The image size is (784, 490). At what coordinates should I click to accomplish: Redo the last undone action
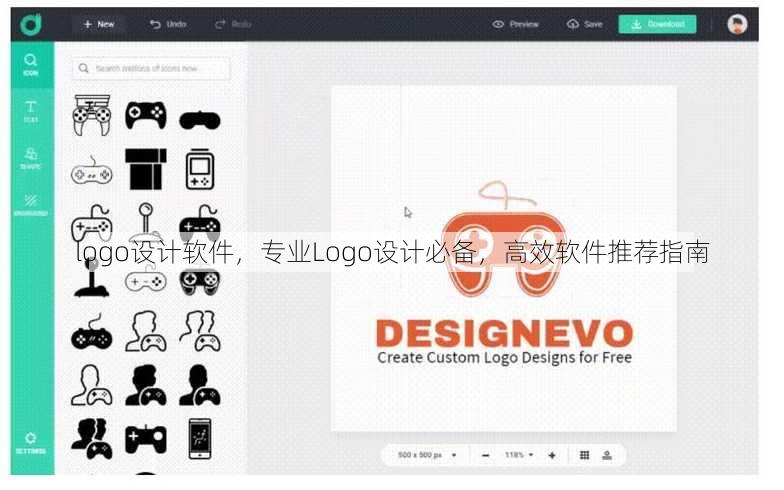click(233, 24)
